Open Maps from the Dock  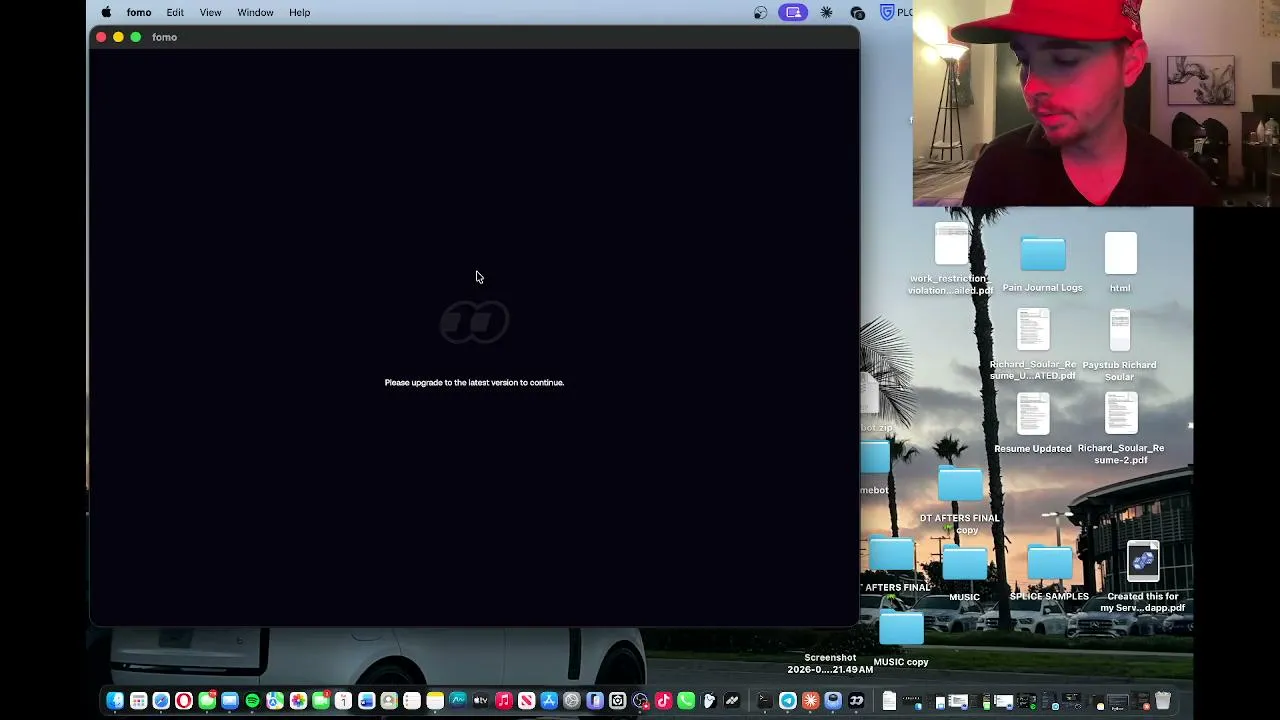tap(275, 701)
